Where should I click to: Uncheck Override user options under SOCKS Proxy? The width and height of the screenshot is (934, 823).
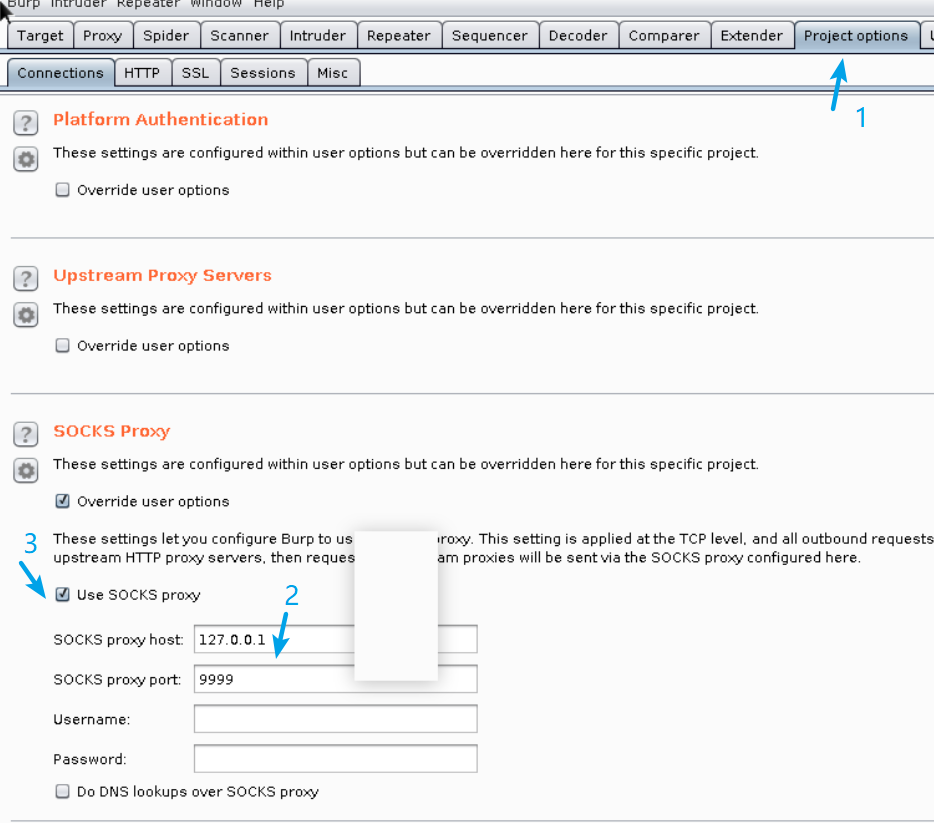point(62,501)
